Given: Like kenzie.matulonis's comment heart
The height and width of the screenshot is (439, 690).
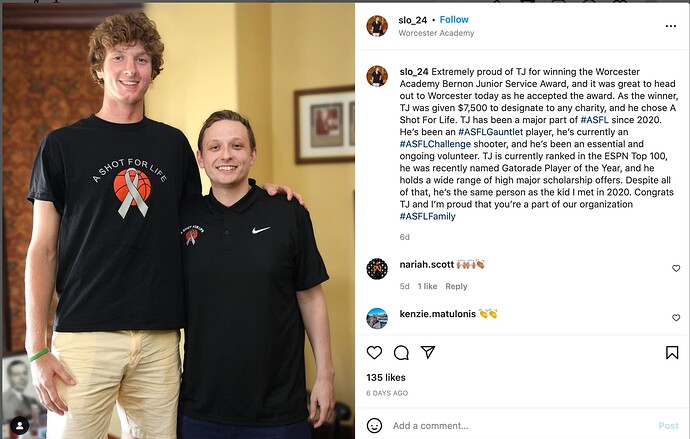Looking at the screenshot, I should 676,318.
